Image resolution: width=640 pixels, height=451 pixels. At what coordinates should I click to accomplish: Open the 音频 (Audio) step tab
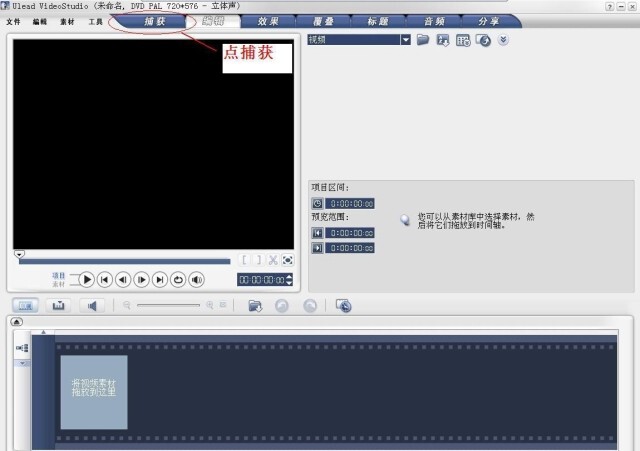[x=433, y=21]
